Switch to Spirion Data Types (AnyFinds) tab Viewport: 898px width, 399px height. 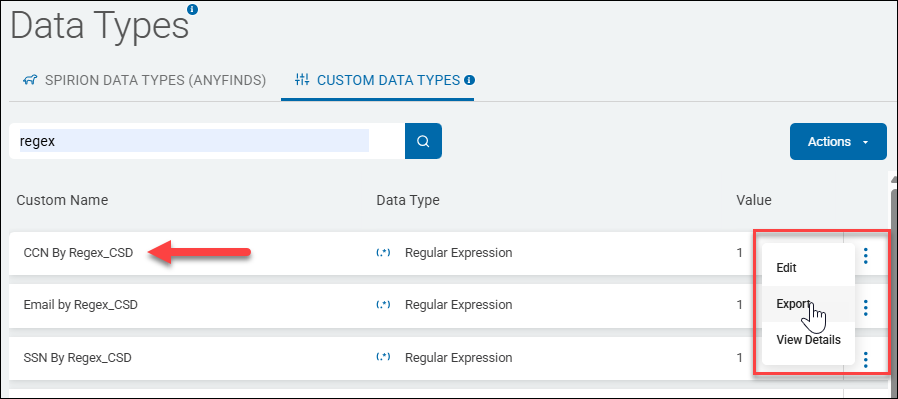click(144, 81)
